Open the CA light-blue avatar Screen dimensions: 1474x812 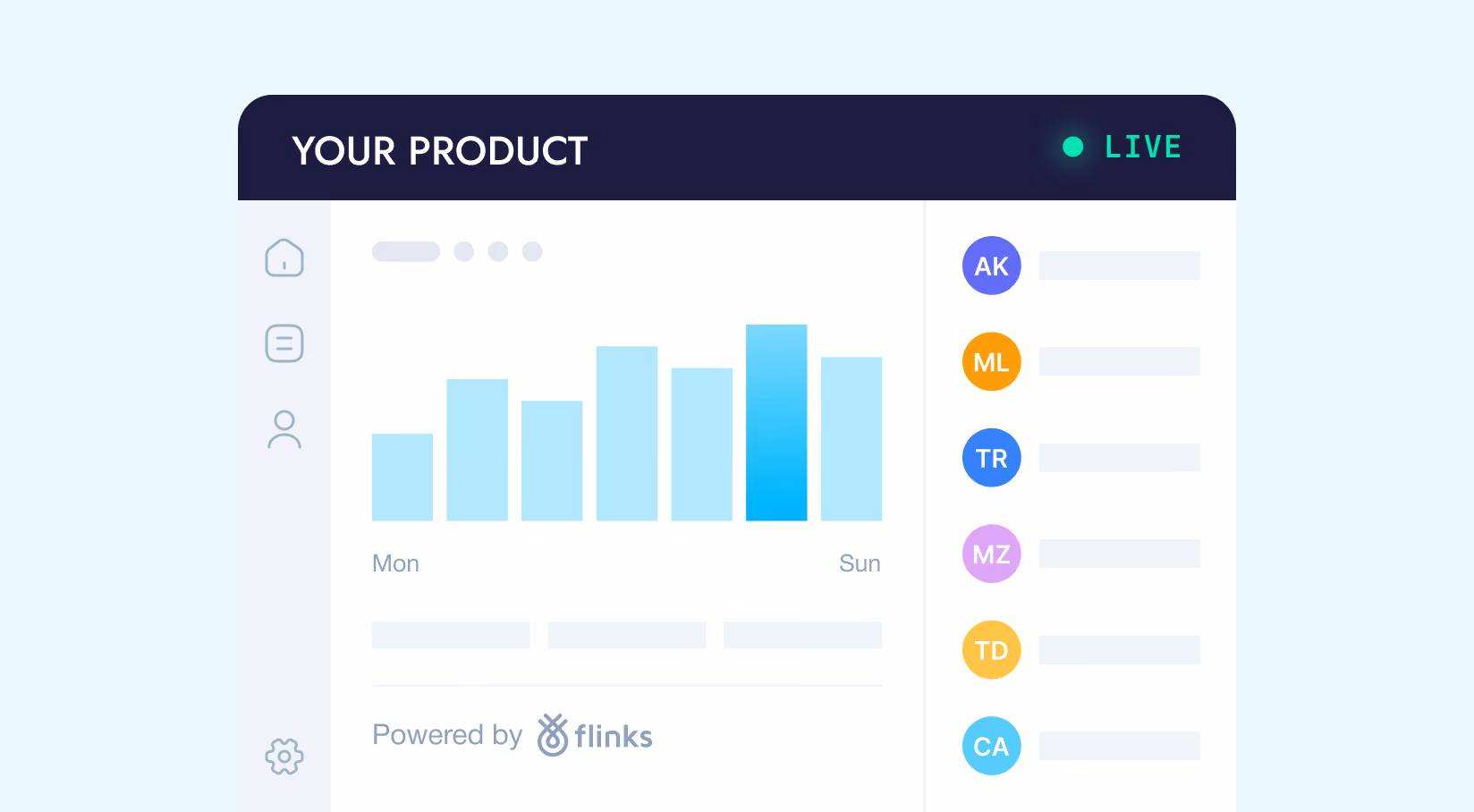(x=992, y=746)
